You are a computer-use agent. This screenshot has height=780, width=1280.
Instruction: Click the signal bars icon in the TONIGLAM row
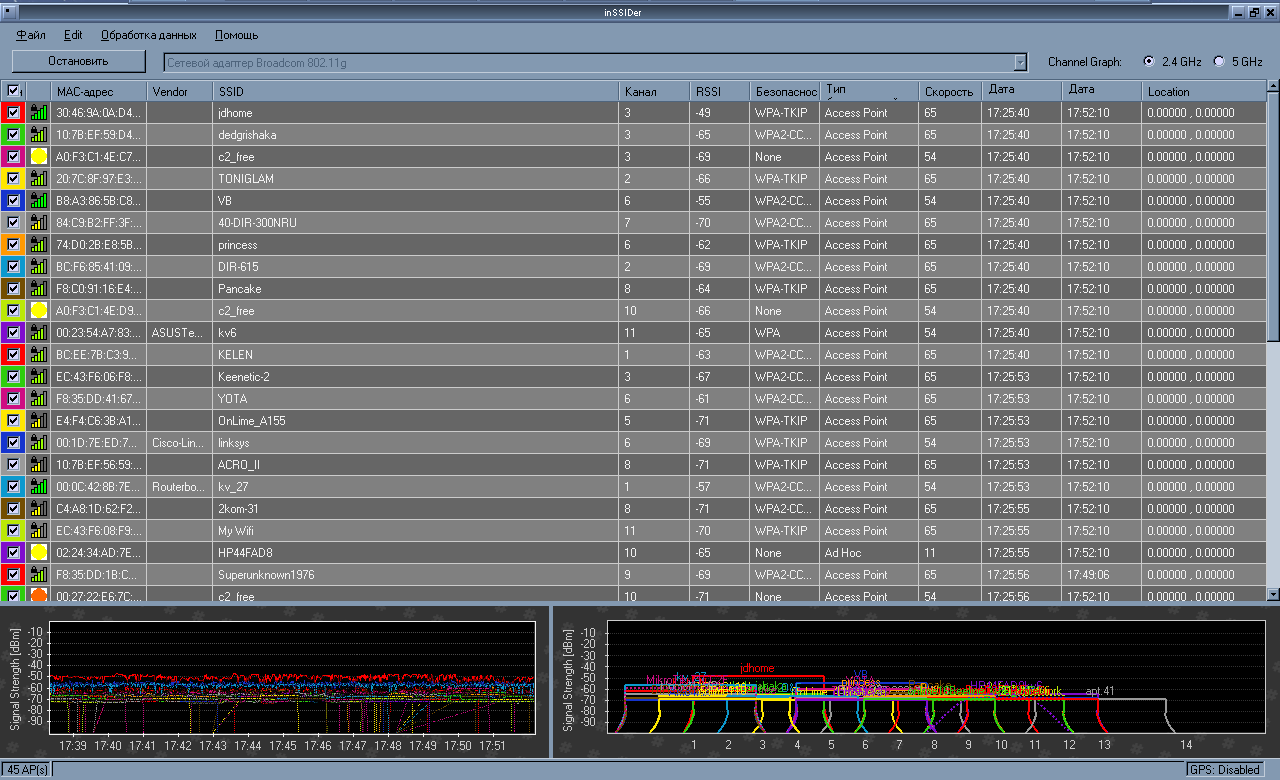pos(39,179)
